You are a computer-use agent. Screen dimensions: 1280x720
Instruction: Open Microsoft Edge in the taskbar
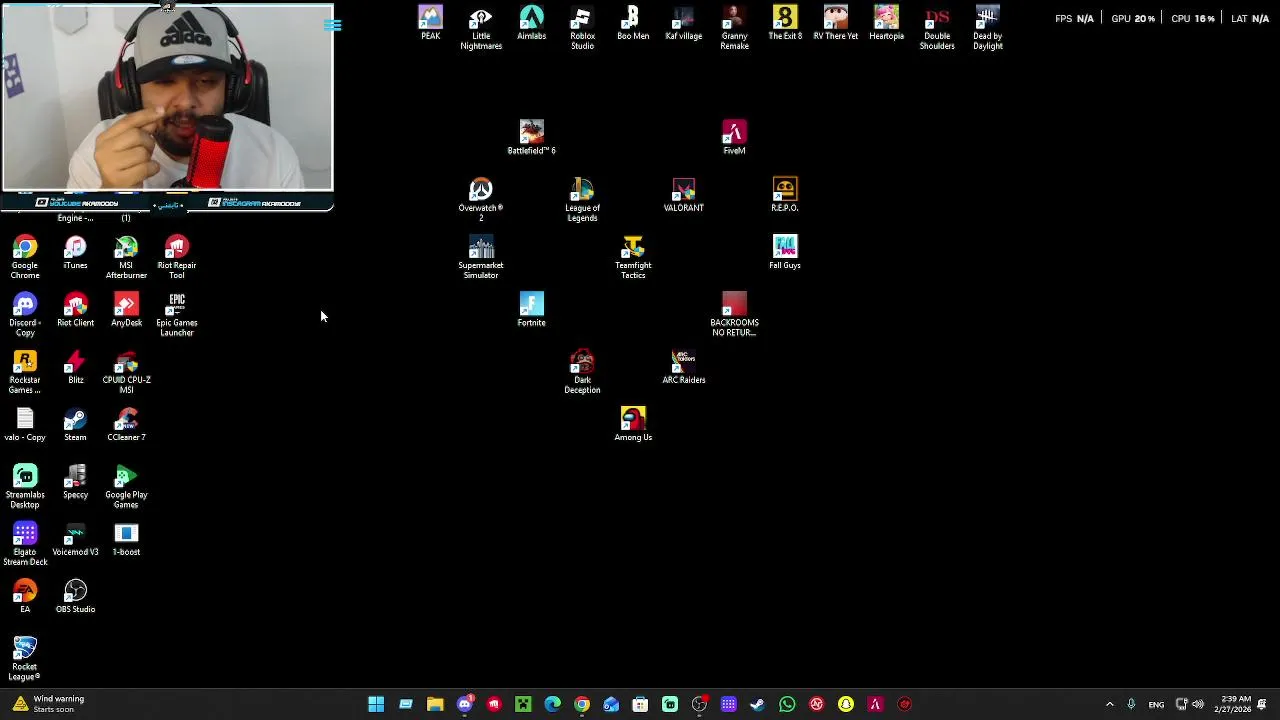tap(552, 704)
